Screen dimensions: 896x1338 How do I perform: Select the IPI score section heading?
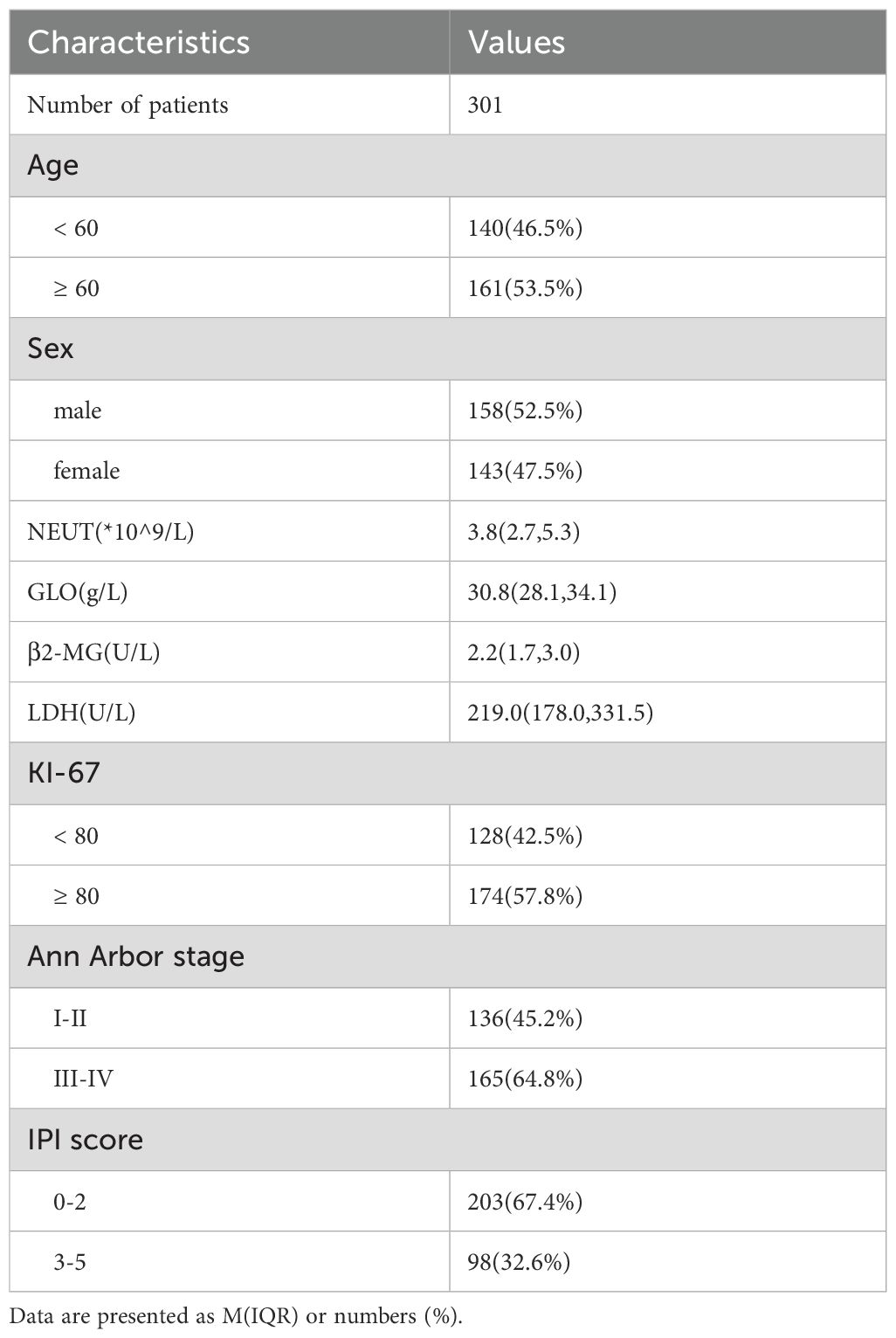(85, 1140)
